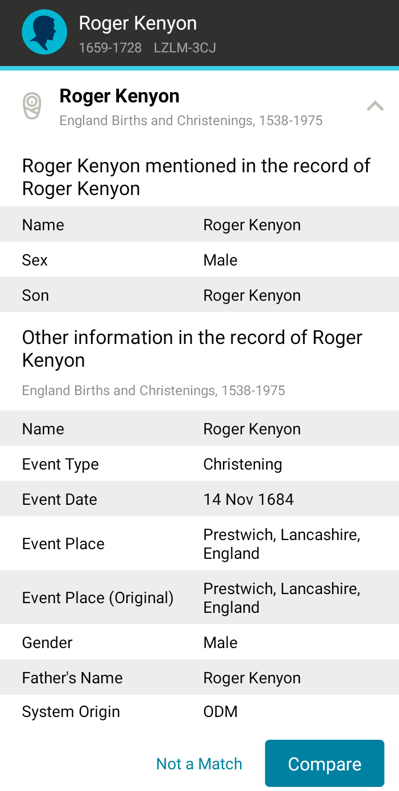
Task: Click the Compare button
Action: [x=324, y=763]
